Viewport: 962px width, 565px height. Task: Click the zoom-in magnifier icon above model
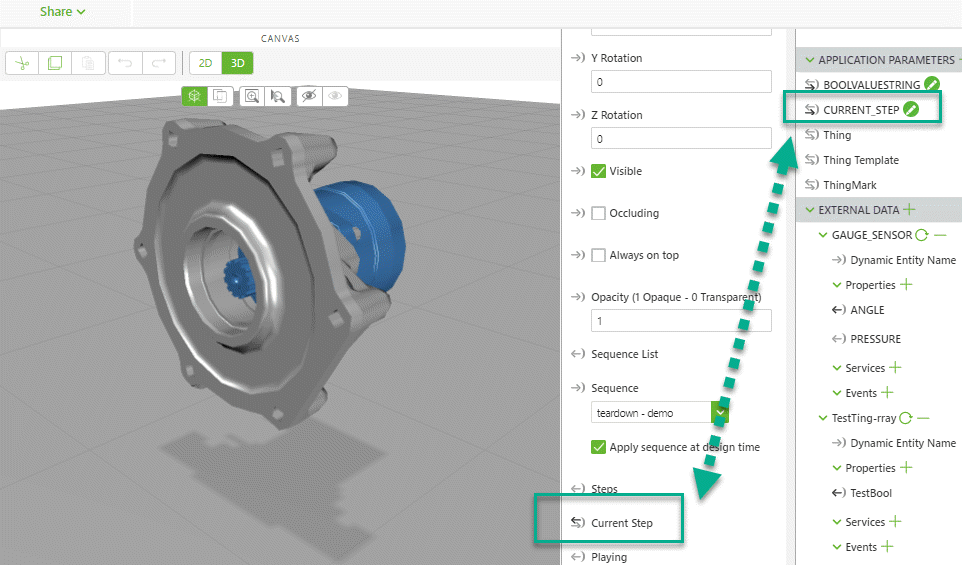(x=251, y=96)
